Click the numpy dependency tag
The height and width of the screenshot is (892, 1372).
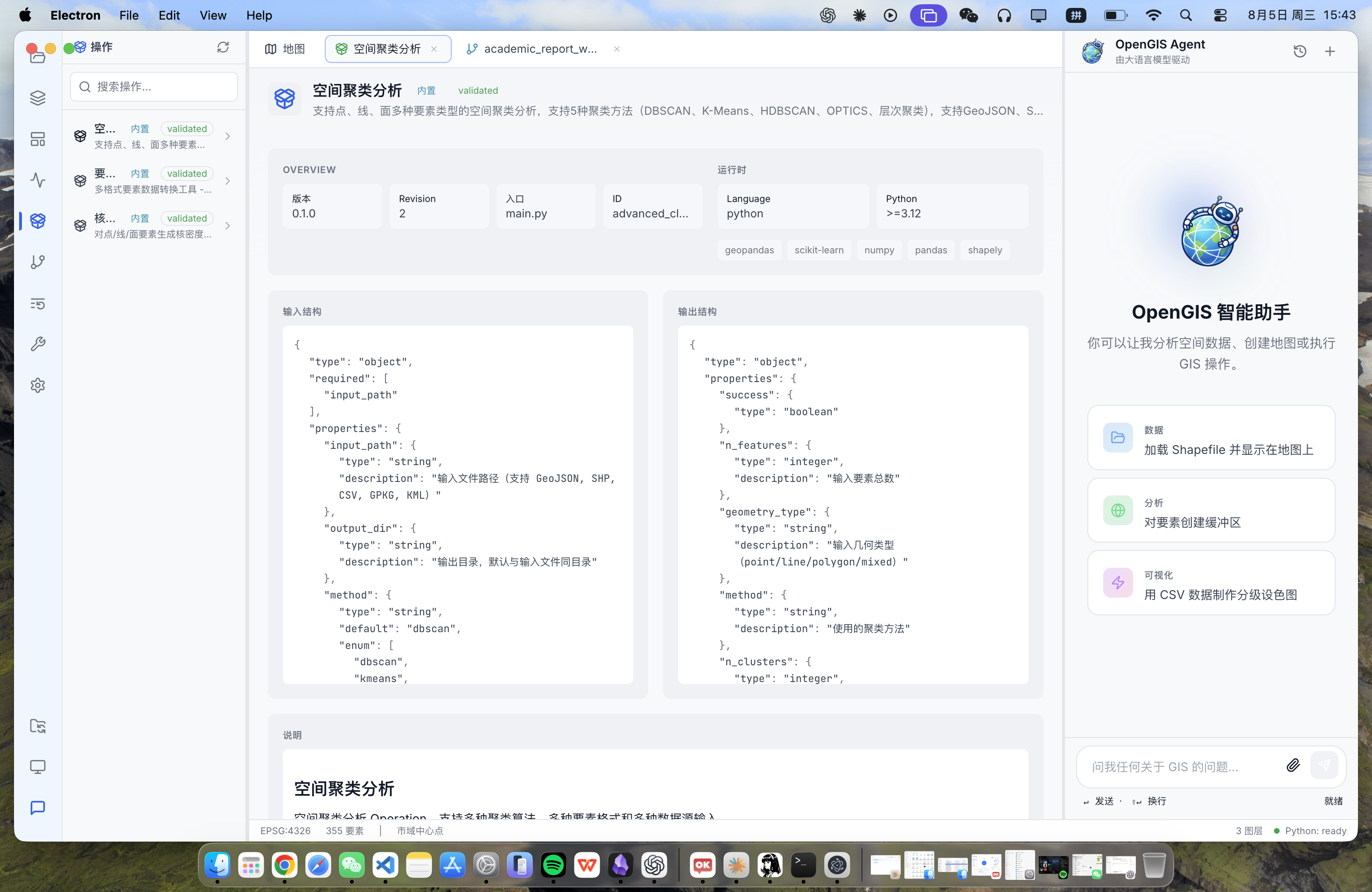[x=879, y=250]
